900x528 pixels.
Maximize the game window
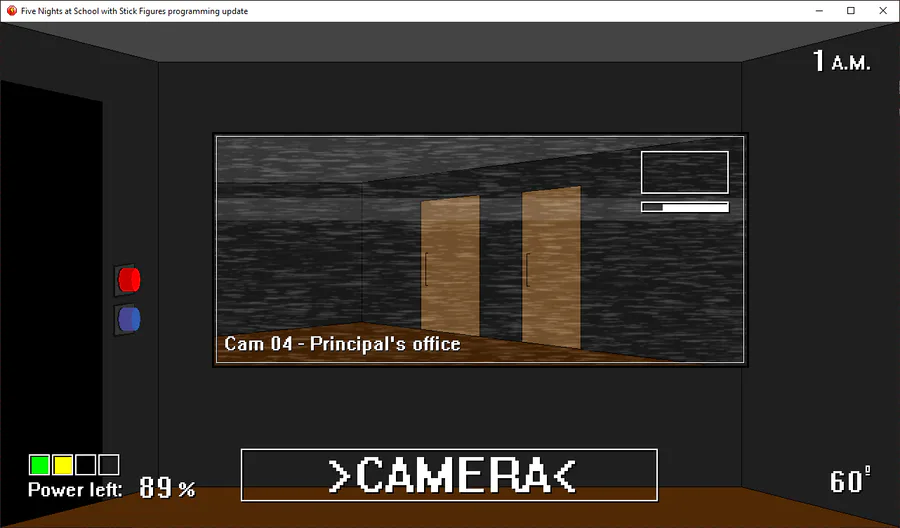coord(851,11)
